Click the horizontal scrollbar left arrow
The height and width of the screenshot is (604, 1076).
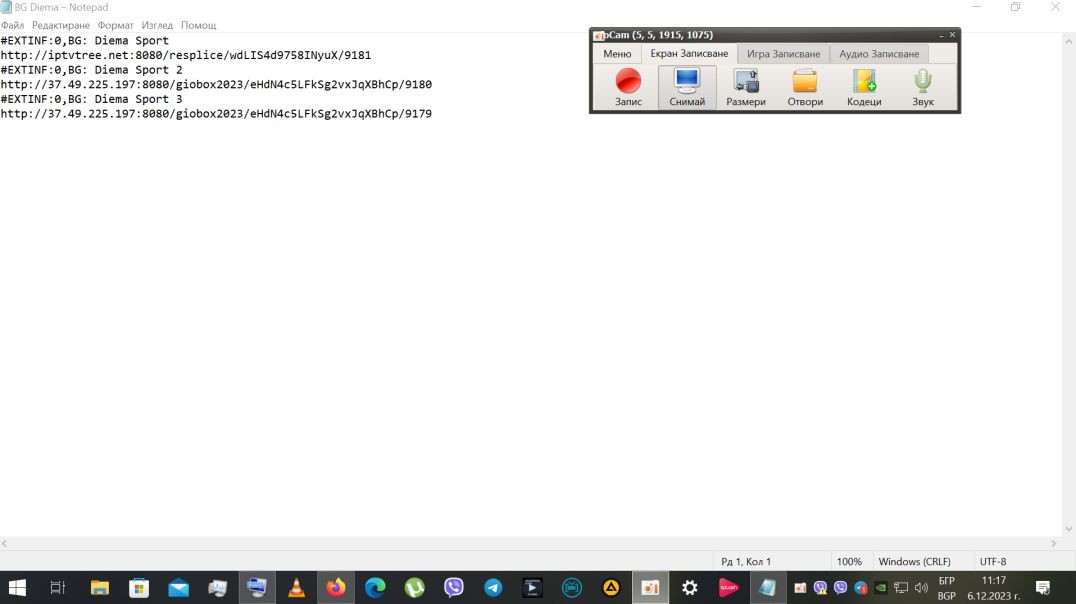point(5,543)
